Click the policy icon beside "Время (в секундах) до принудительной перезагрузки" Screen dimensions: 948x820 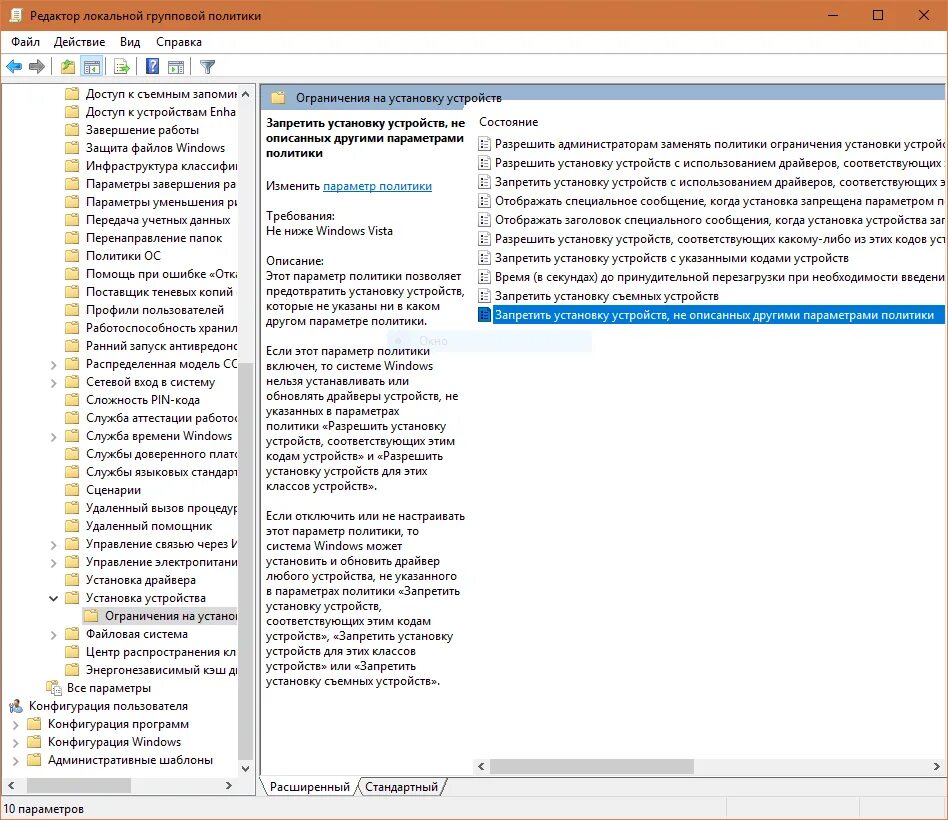(x=484, y=277)
